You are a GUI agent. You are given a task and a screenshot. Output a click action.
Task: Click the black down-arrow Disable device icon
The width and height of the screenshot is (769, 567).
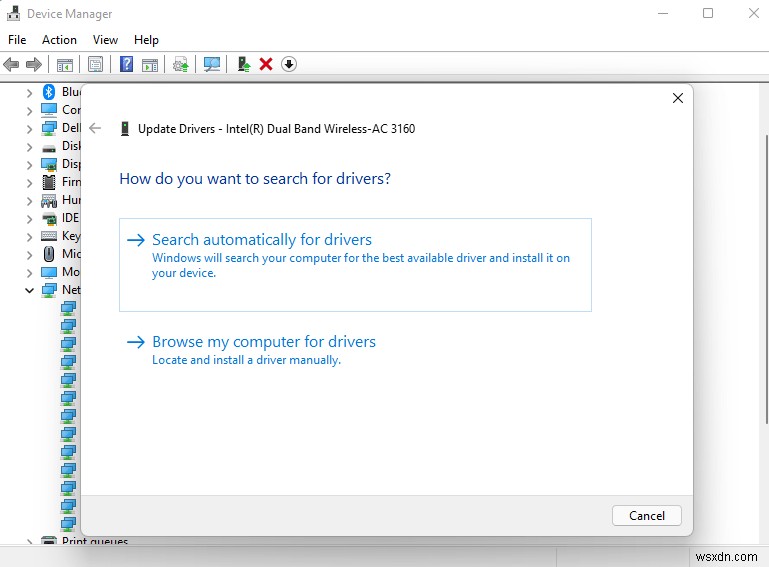[x=289, y=64]
